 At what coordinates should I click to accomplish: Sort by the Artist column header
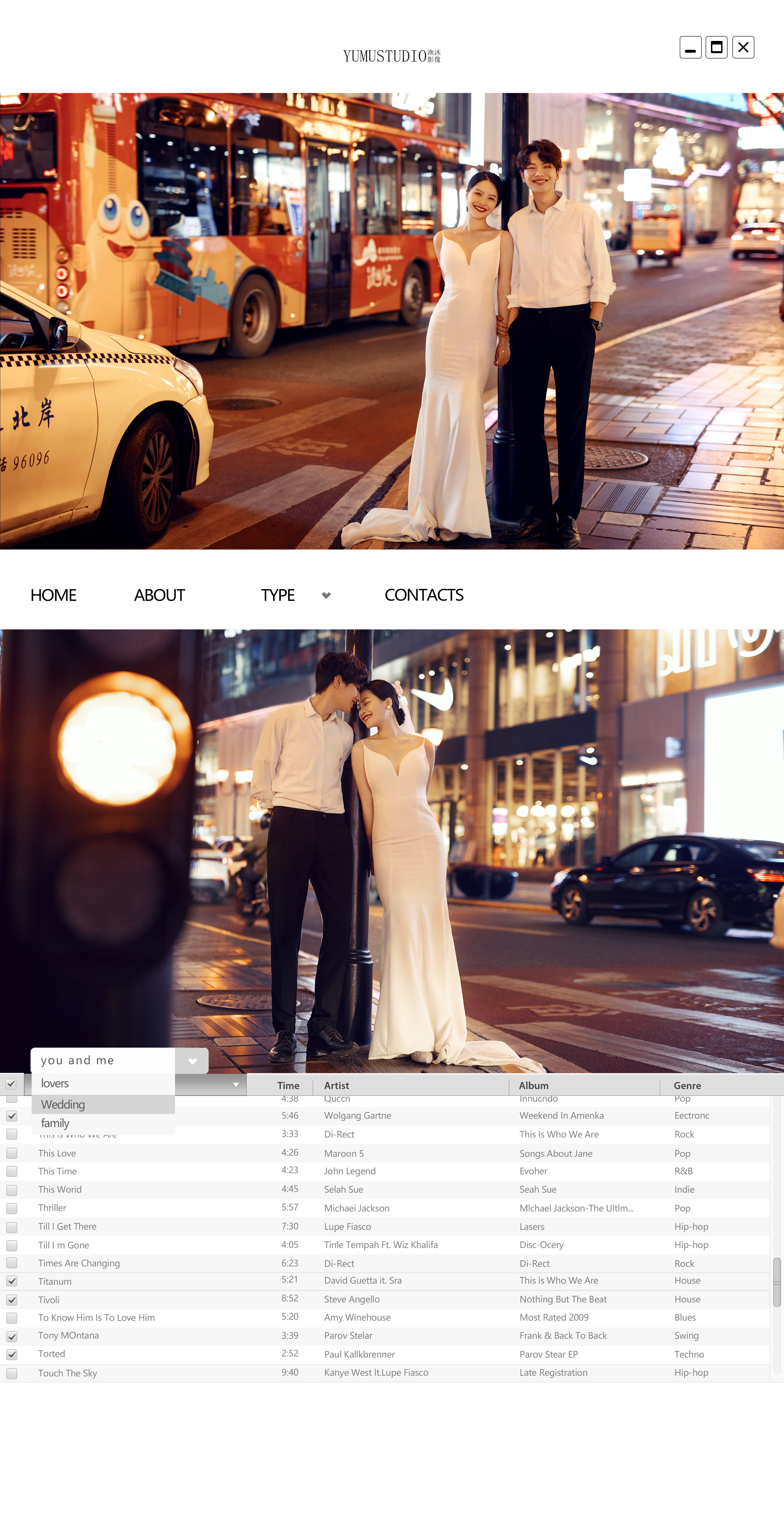click(337, 1086)
